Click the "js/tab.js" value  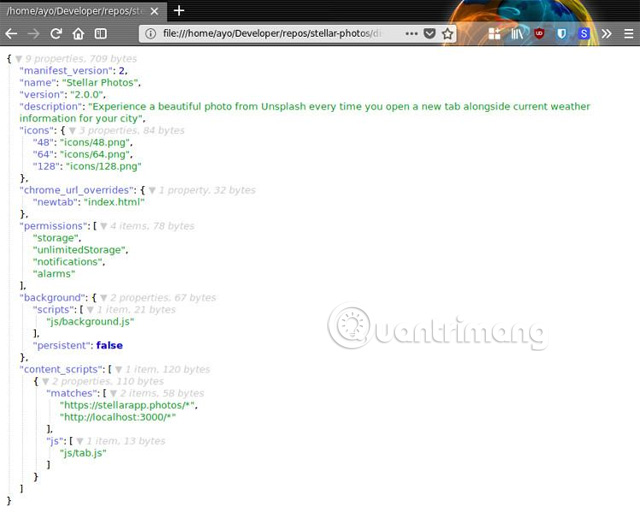tap(83, 453)
